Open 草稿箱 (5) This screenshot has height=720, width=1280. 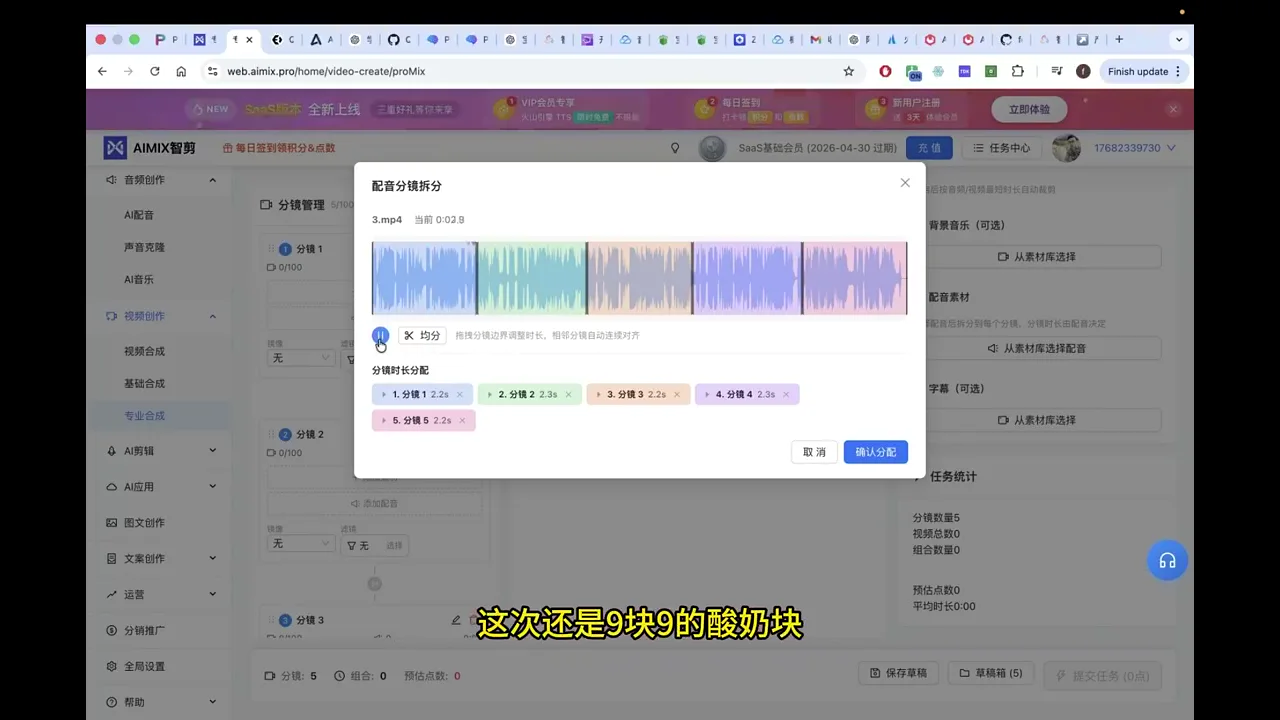pos(992,674)
